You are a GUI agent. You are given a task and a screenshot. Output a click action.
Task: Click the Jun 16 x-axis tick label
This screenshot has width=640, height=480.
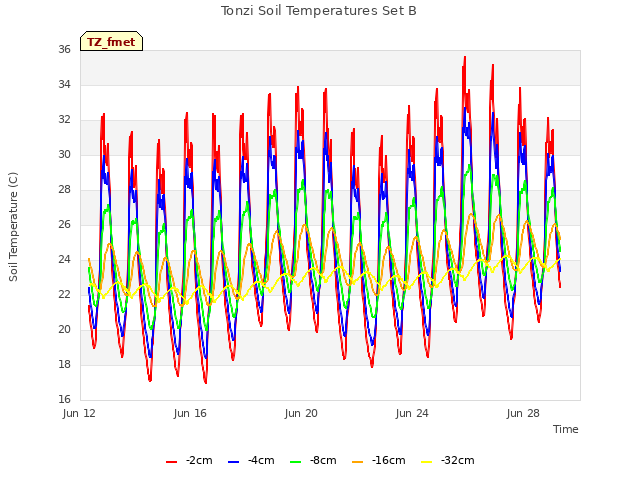190,413
